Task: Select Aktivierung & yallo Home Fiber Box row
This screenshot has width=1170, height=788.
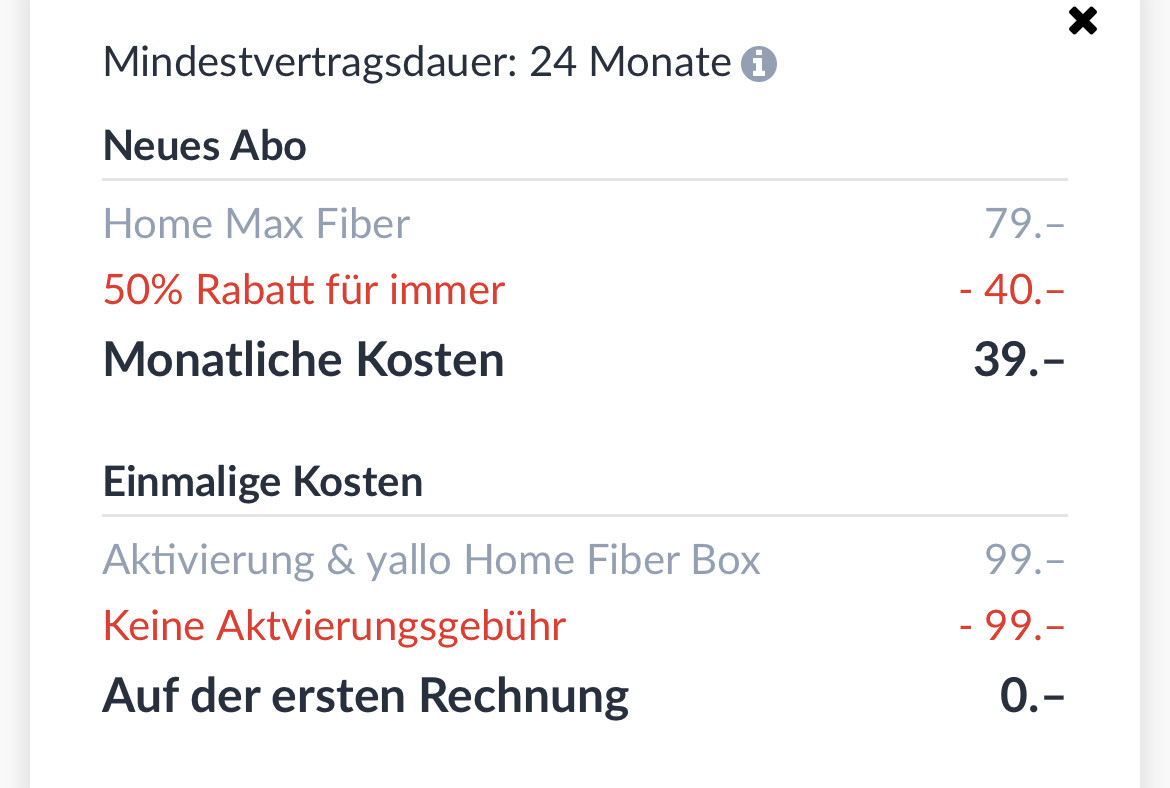Action: (431, 559)
